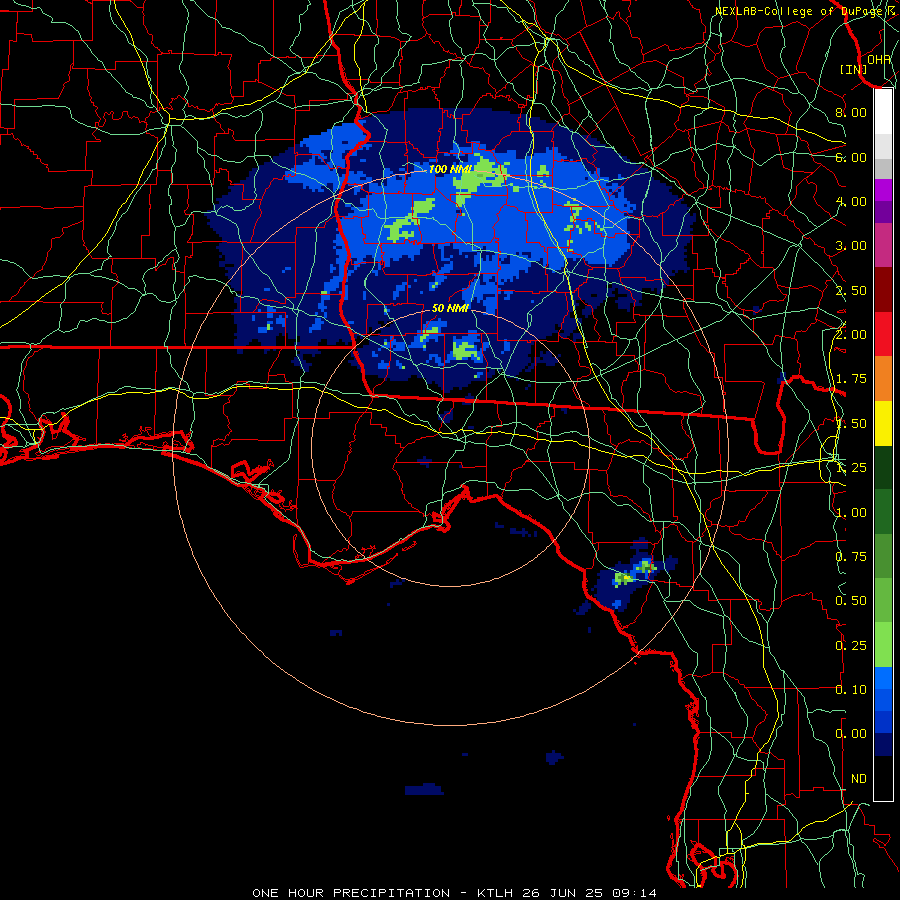This screenshot has width=900, height=900.
Task: Select the 0.10 legend value
Action: click(851, 690)
